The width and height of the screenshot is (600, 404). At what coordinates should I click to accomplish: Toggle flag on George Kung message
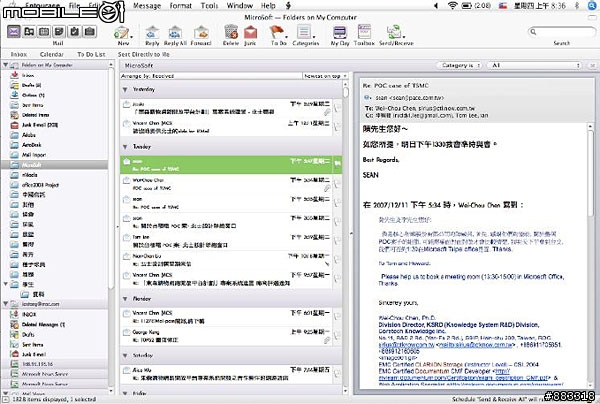click(337, 336)
